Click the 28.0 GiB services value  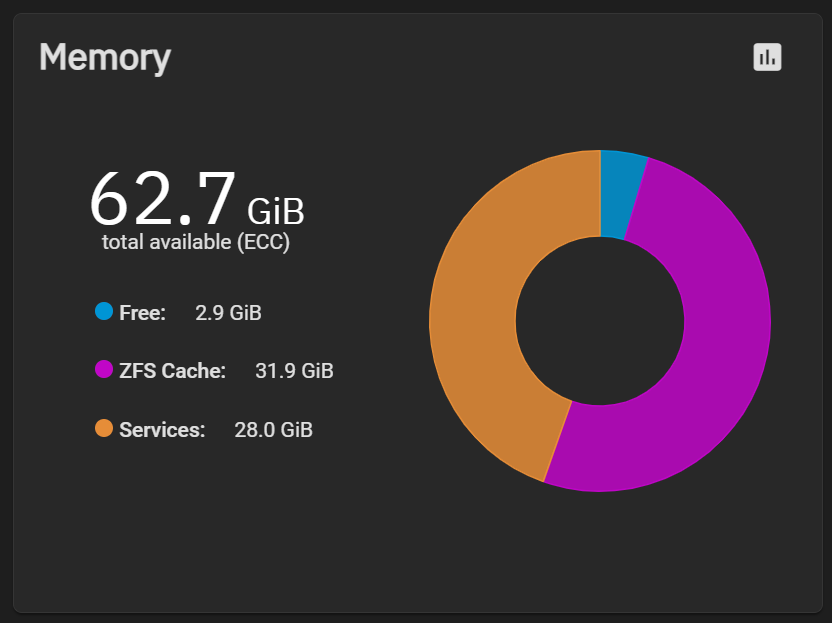[x=273, y=430]
